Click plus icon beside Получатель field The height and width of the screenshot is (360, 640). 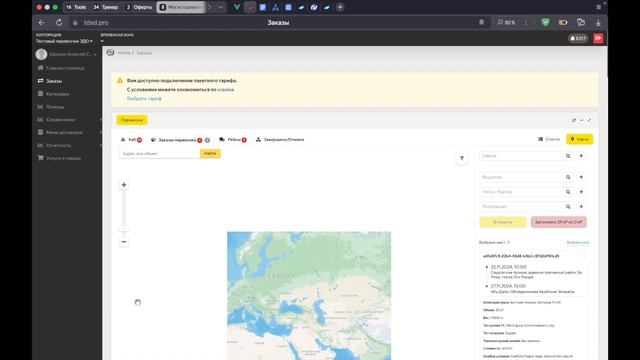581,207
